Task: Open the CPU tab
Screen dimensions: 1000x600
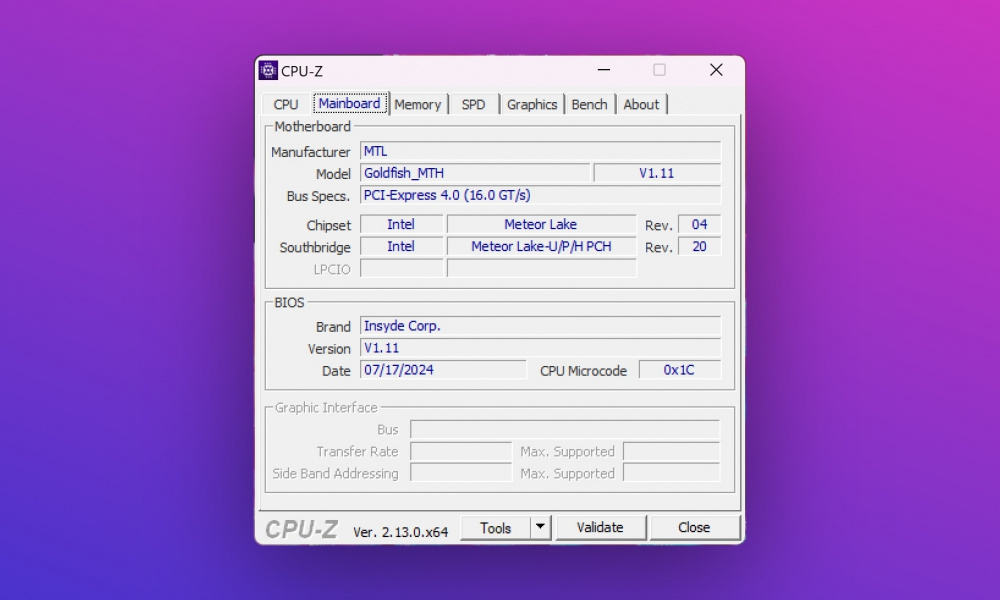Action: [x=286, y=104]
